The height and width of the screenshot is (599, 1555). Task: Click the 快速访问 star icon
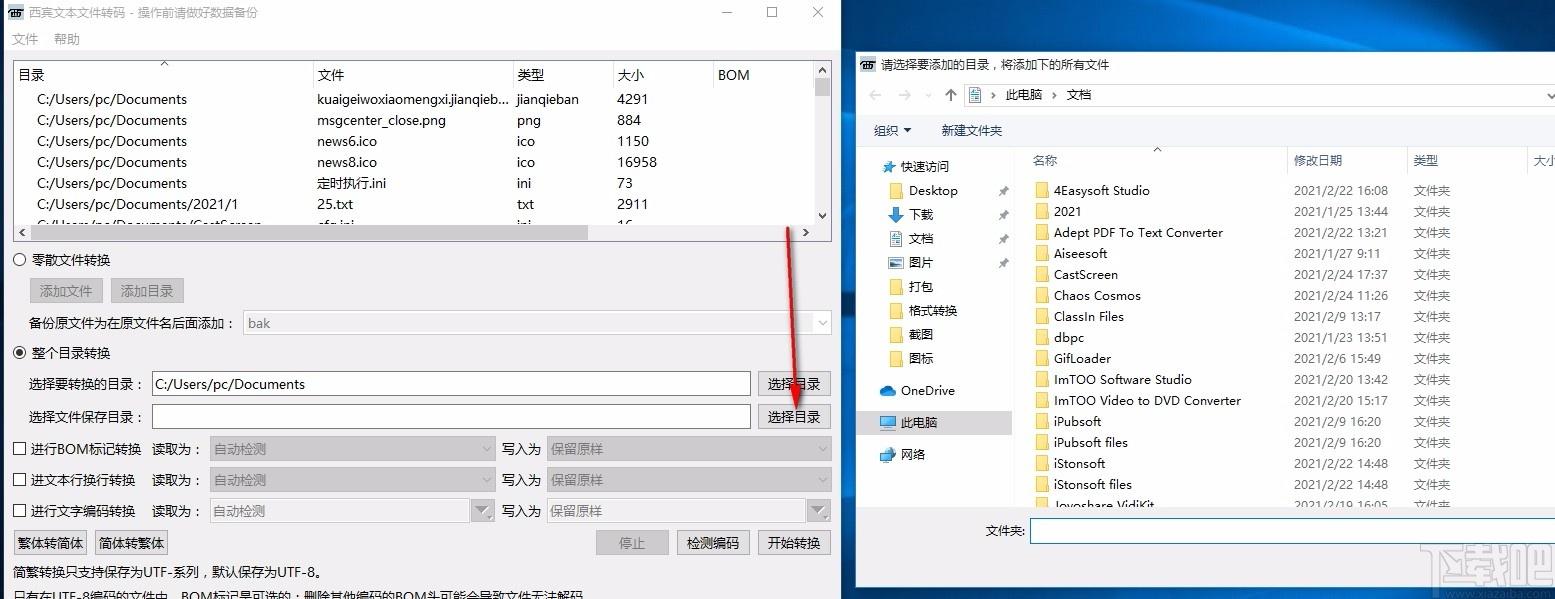point(889,166)
